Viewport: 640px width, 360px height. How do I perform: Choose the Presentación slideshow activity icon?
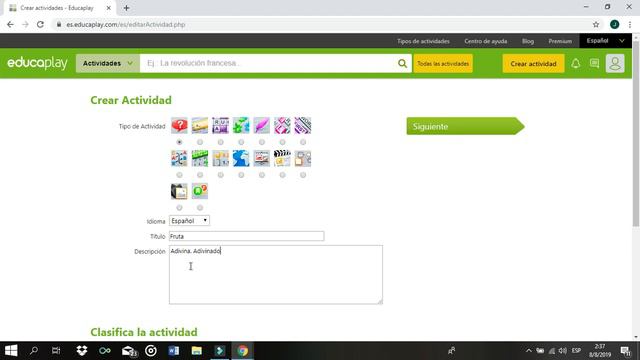point(262,158)
